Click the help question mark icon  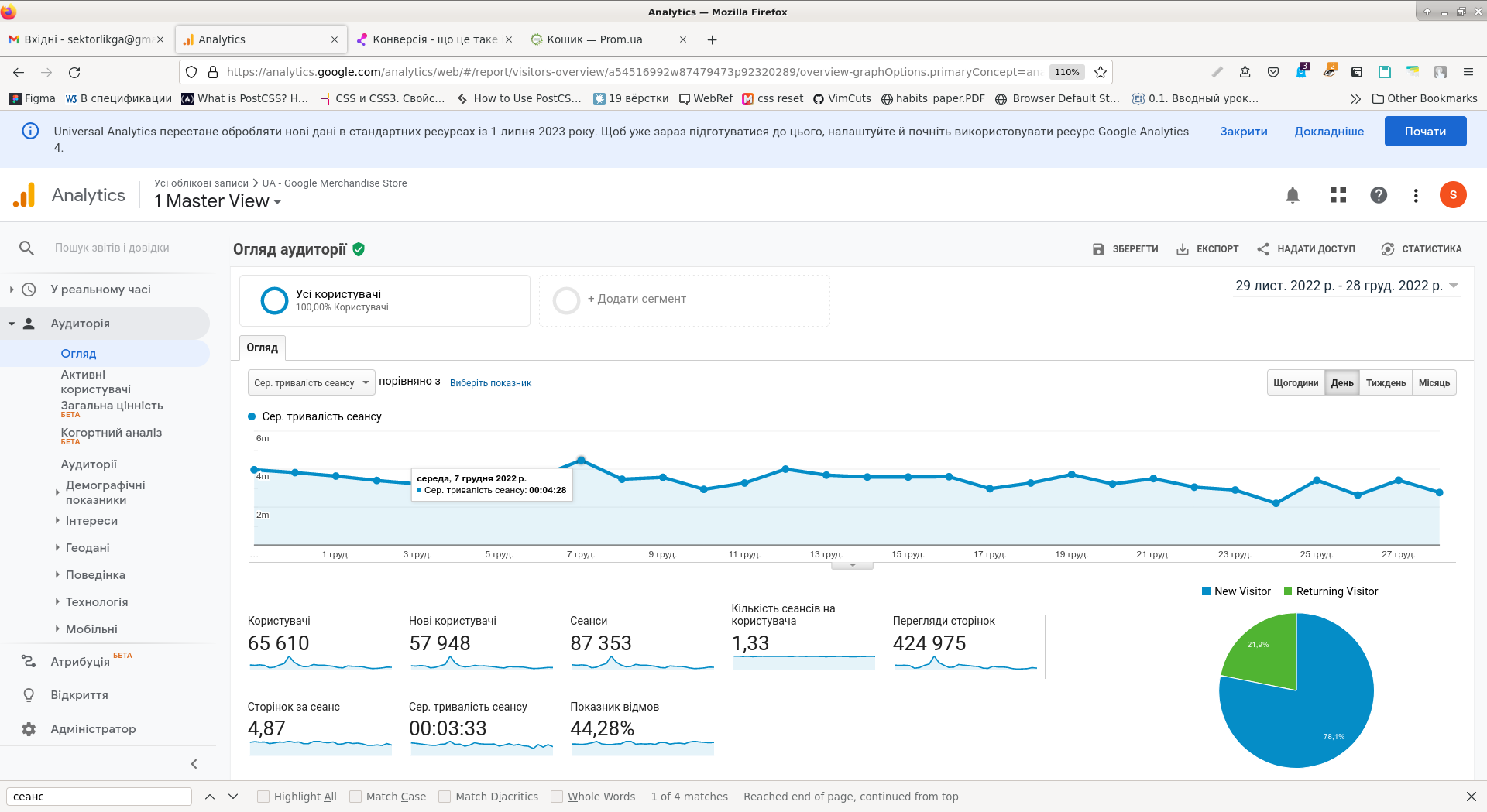pyautogui.click(x=1378, y=195)
